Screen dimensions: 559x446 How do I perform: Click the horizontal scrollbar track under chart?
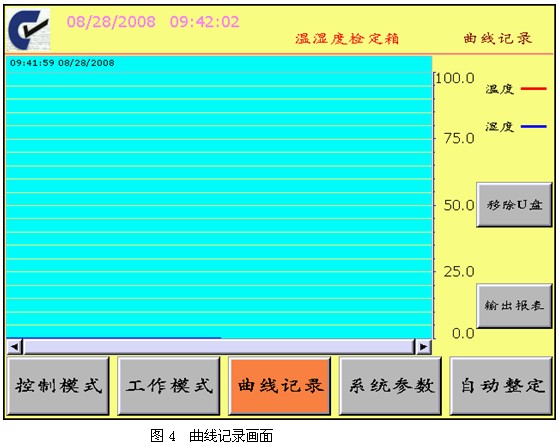pos(219,347)
